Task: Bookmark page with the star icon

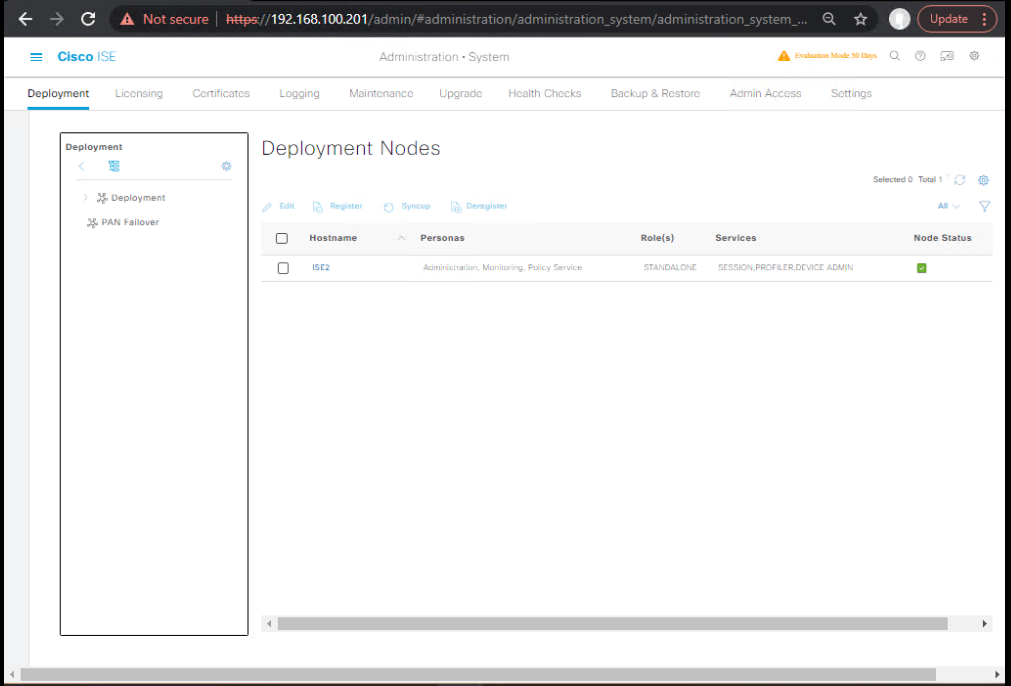Action: point(860,19)
